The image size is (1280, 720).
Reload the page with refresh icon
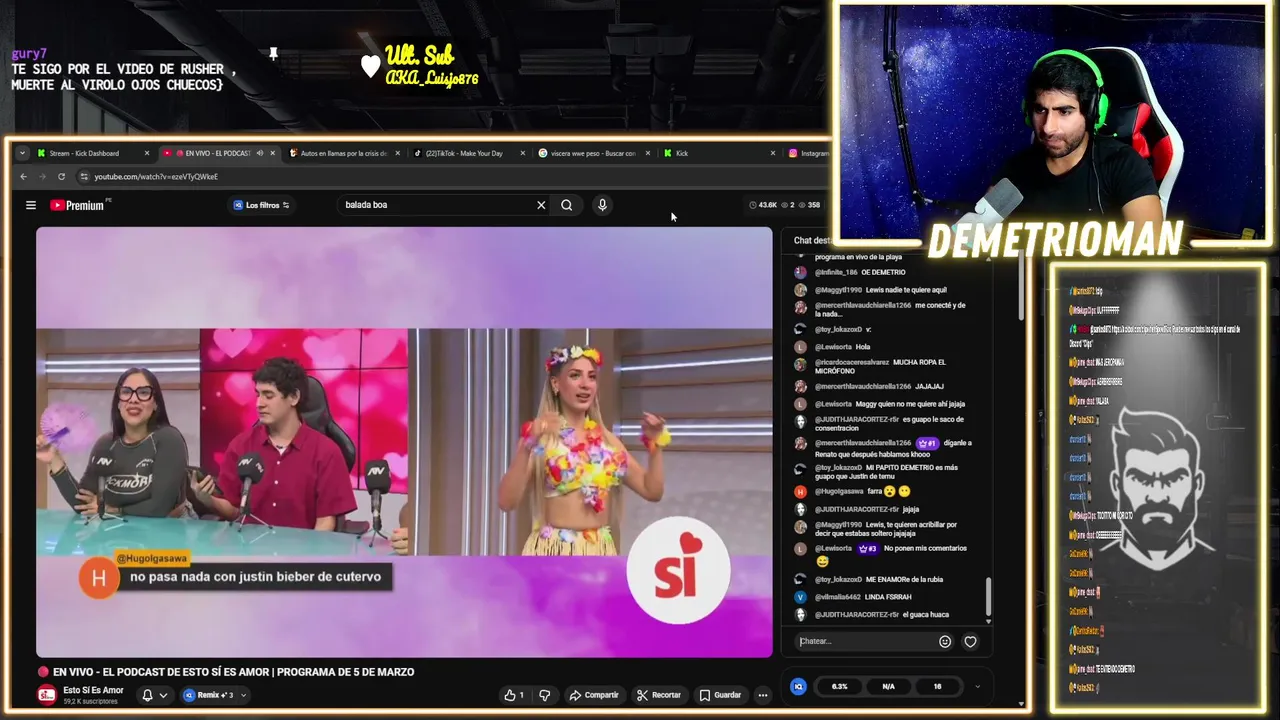(61, 177)
